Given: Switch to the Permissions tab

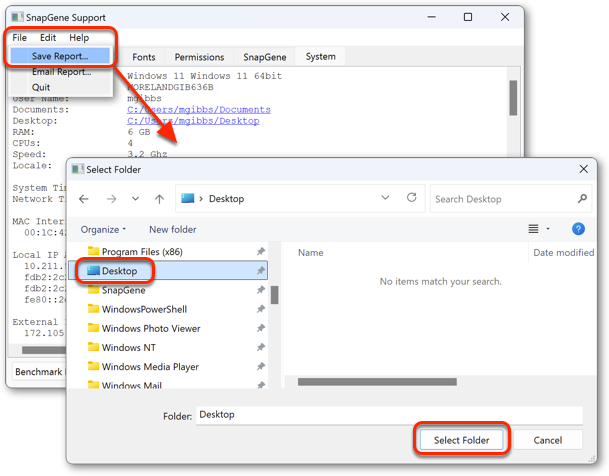Looking at the screenshot, I should tap(199, 57).
